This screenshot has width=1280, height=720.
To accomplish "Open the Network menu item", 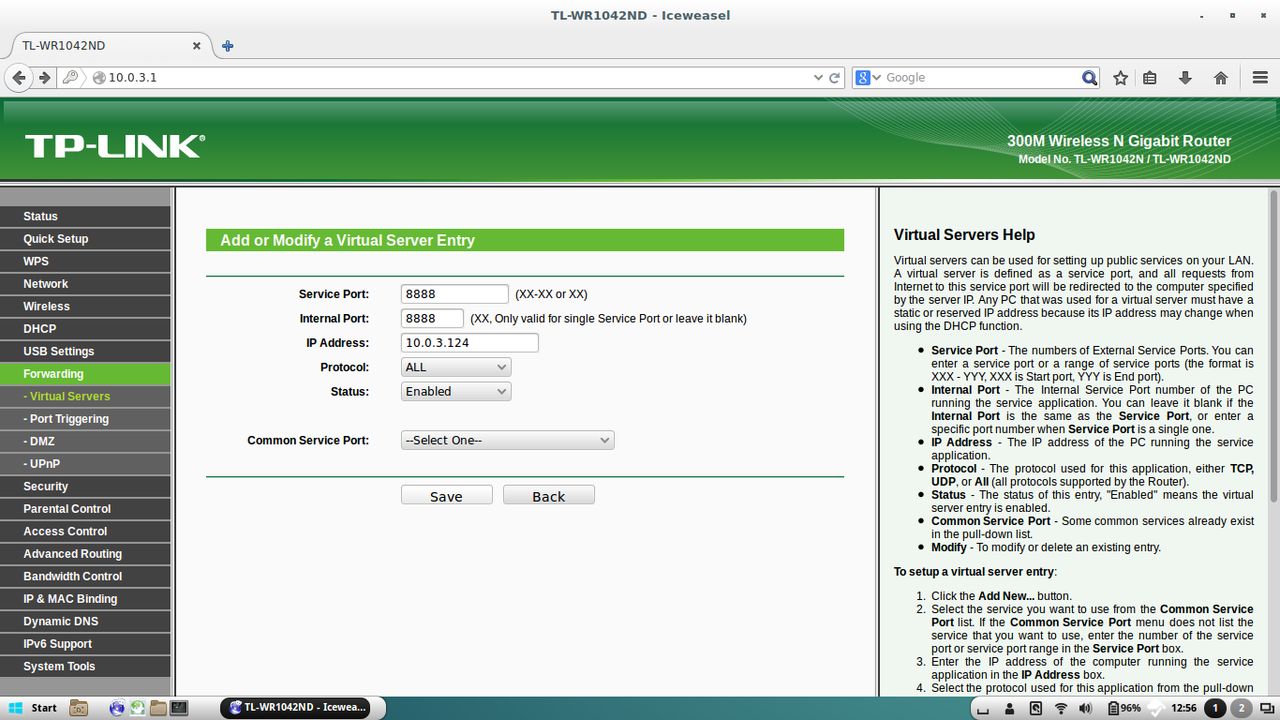I will [85, 284].
